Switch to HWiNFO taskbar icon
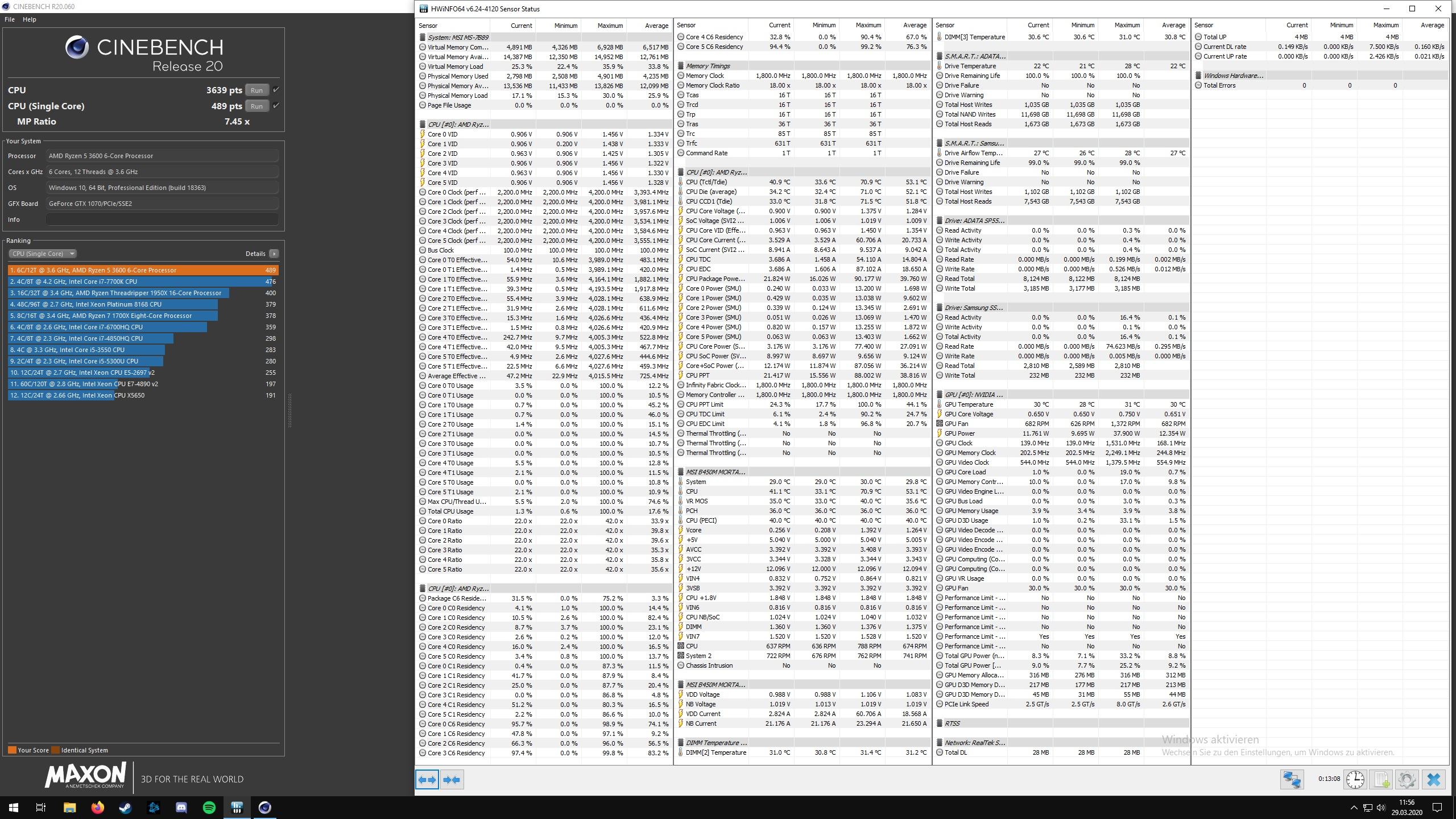1456x819 pixels. [x=237, y=807]
